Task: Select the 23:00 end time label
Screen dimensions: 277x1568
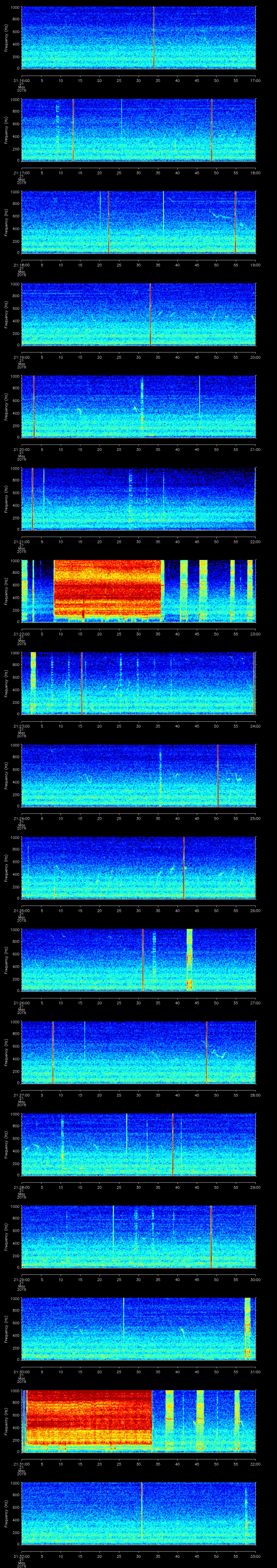Action: pyautogui.click(x=256, y=634)
